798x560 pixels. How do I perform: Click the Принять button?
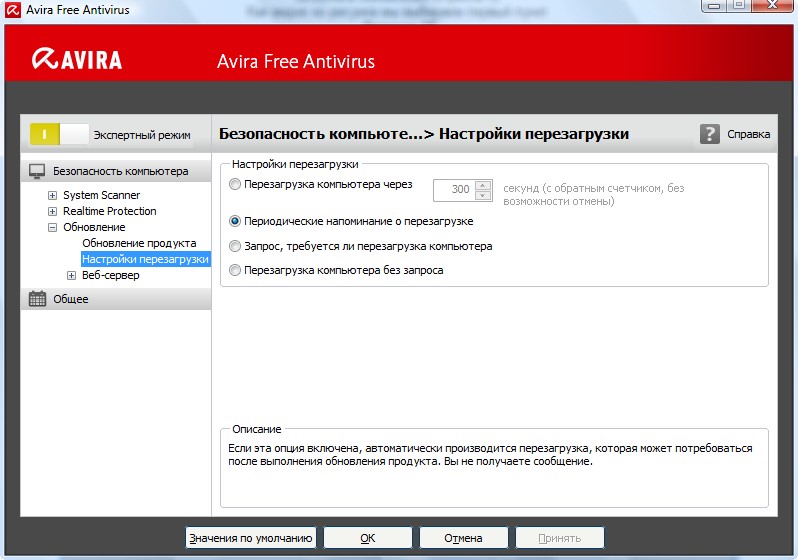(x=559, y=538)
